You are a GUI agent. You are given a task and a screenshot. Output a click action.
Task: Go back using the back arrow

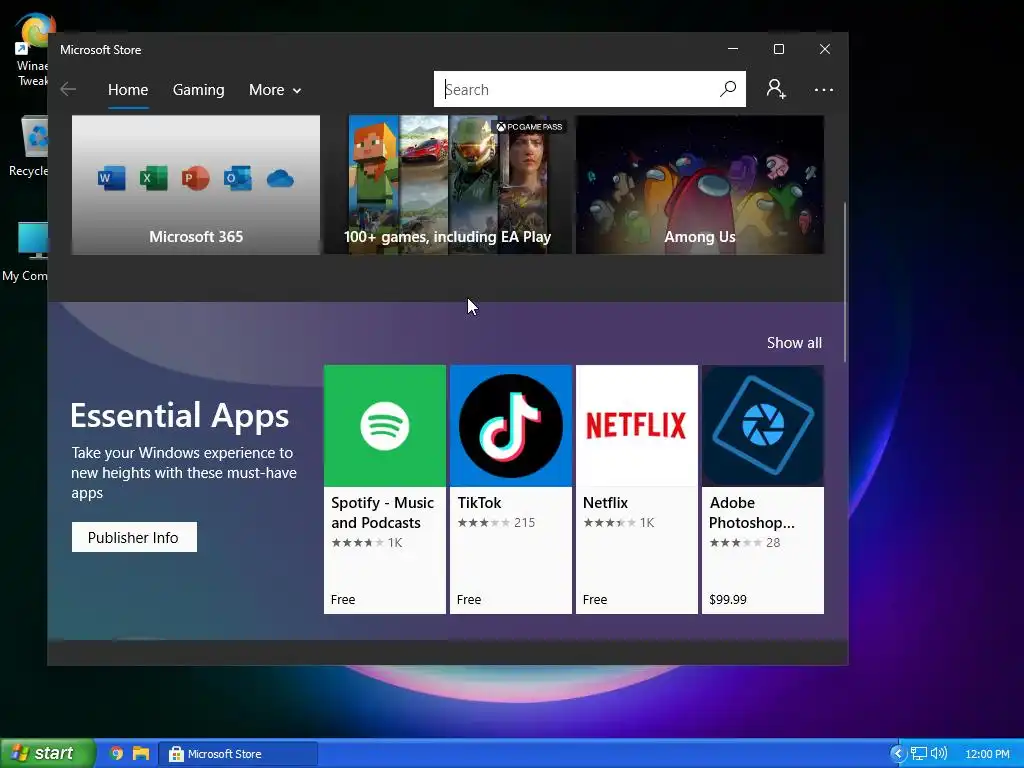pos(68,89)
